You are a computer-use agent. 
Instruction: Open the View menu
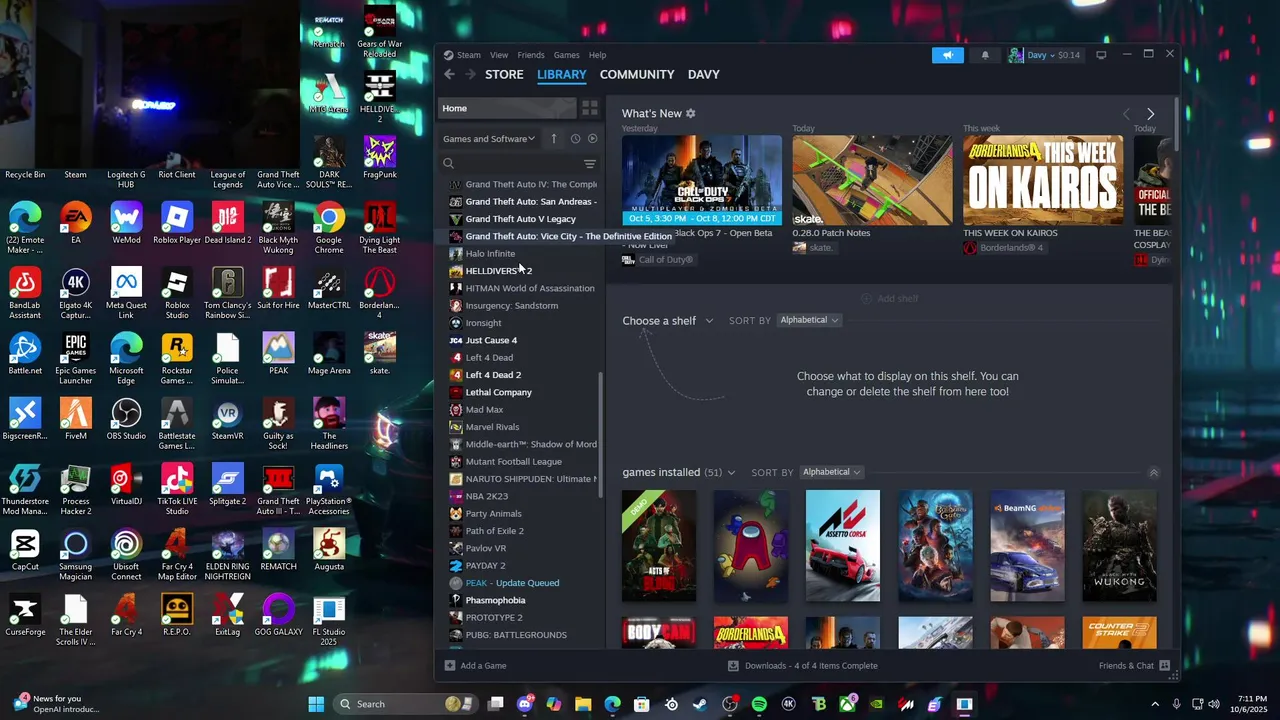click(499, 55)
